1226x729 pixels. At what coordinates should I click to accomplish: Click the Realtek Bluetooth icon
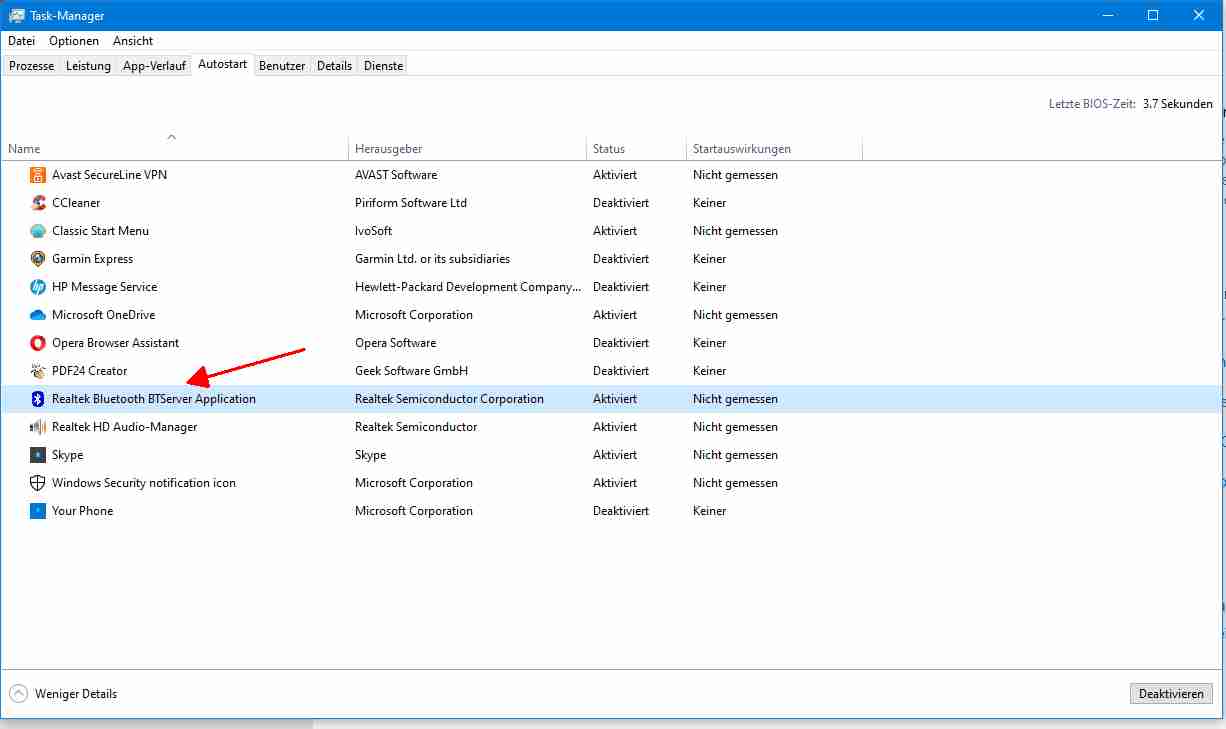click(38, 399)
